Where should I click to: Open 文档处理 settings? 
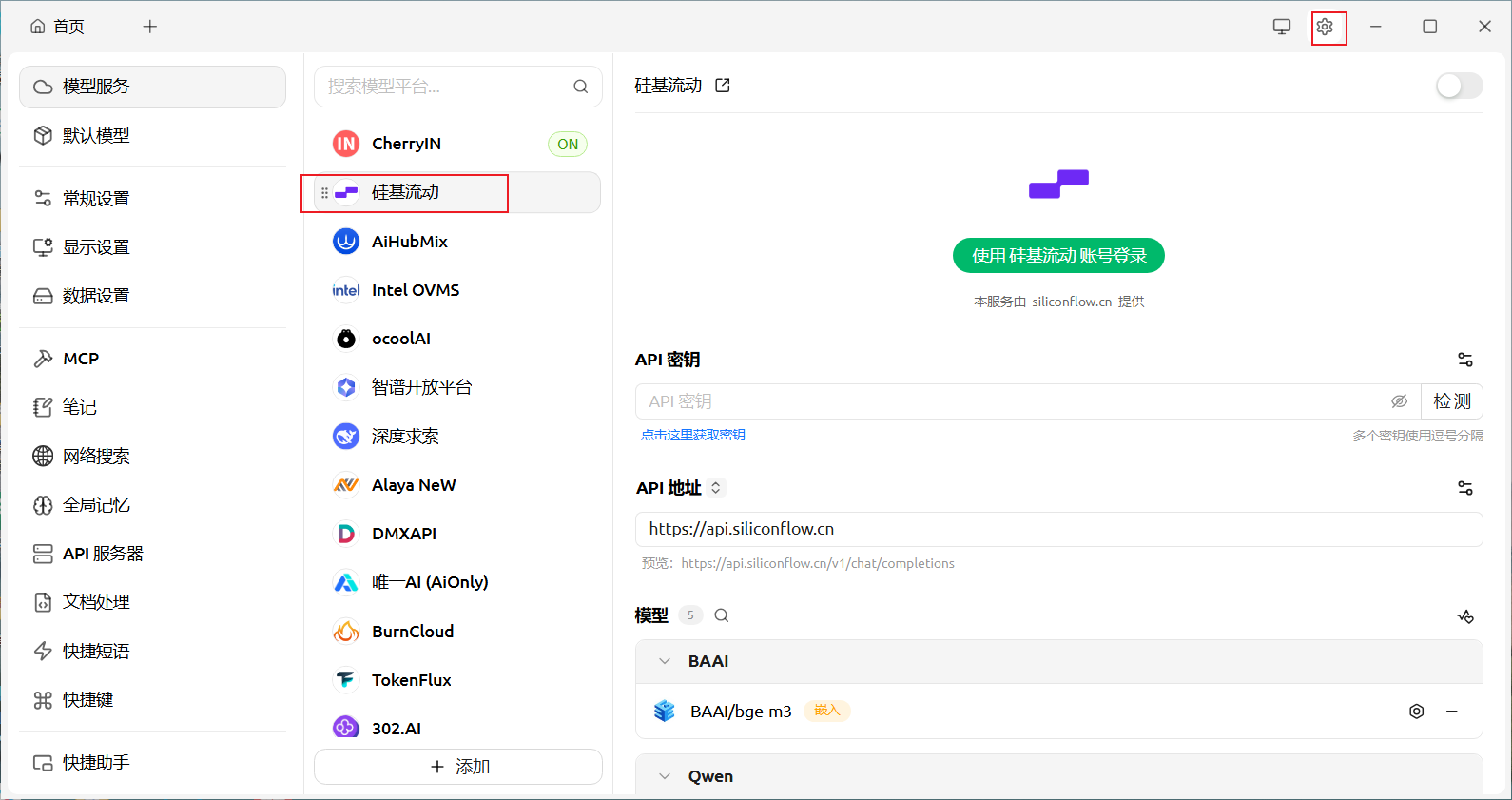[x=152, y=602]
